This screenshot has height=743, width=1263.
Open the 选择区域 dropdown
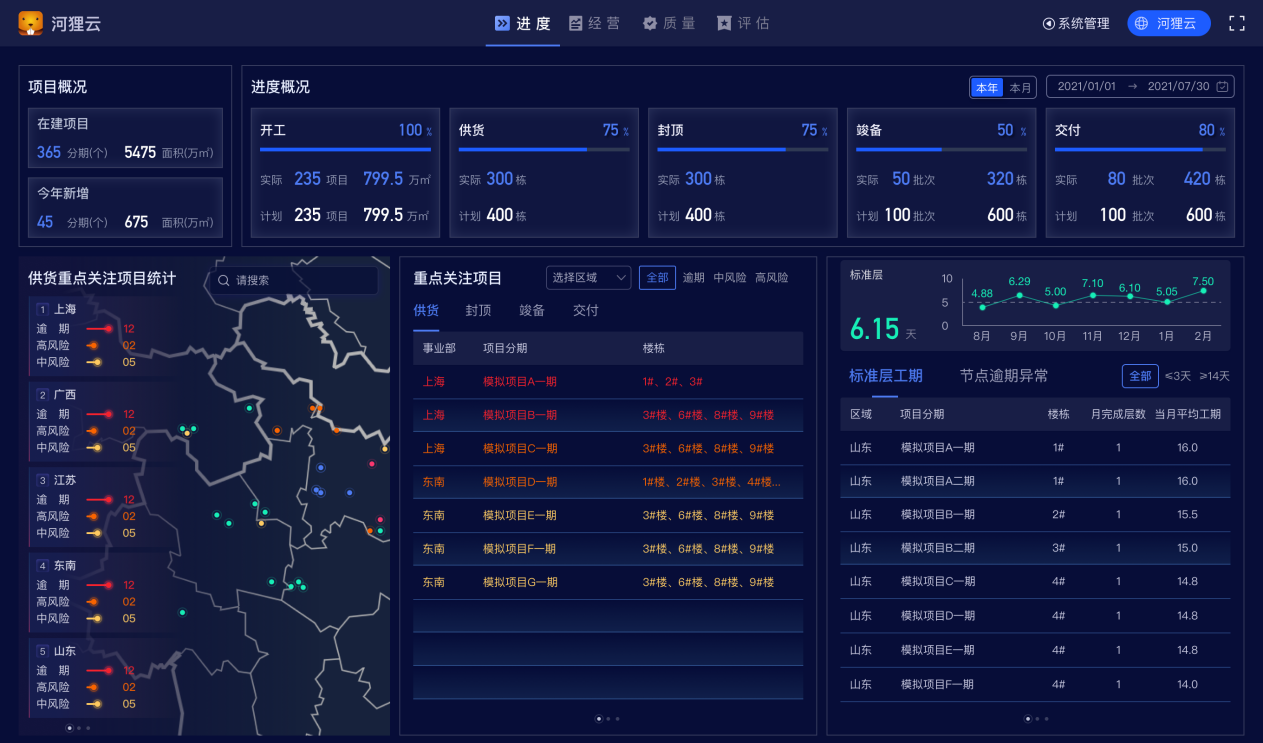[x=588, y=278]
